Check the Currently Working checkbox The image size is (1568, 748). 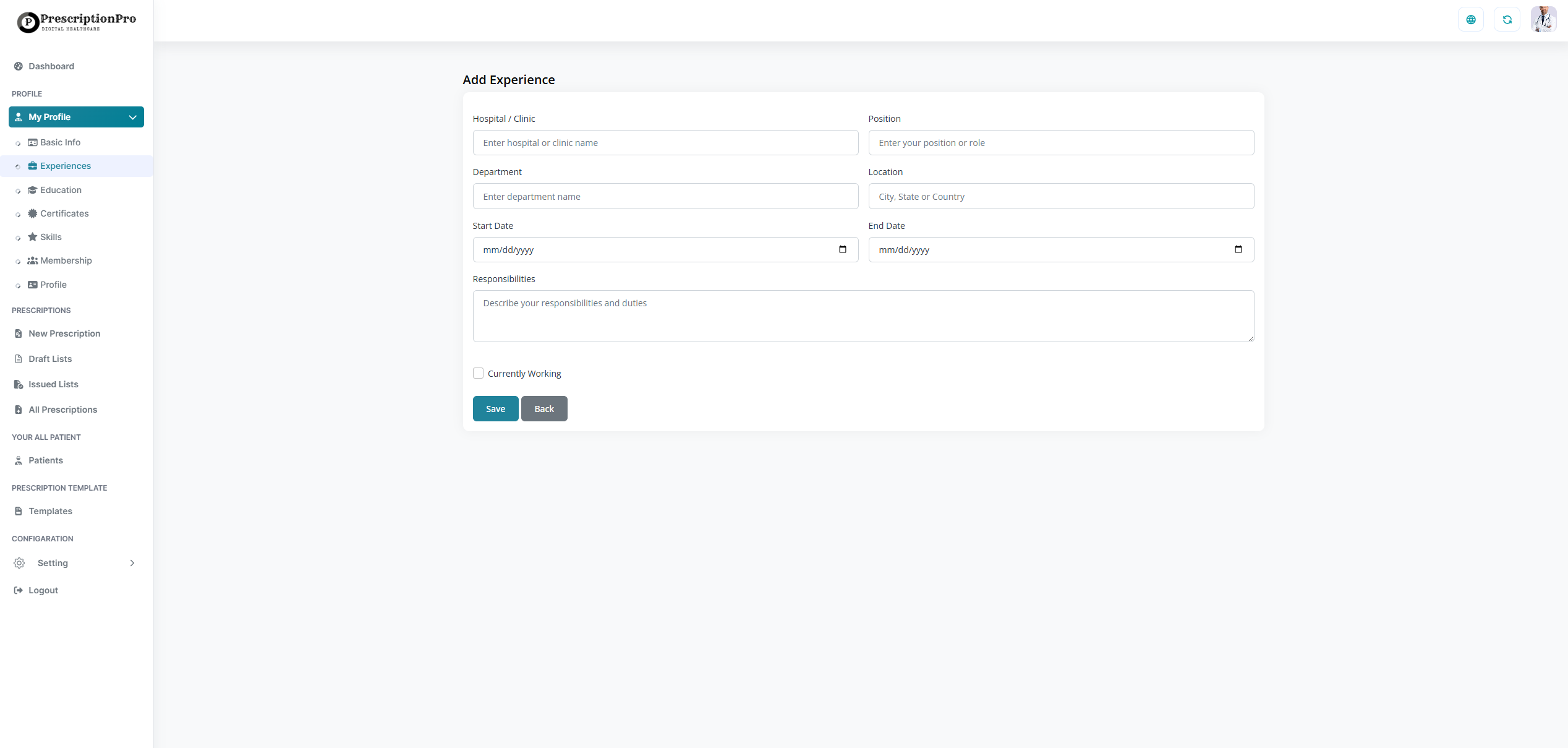(x=478, y=373)
